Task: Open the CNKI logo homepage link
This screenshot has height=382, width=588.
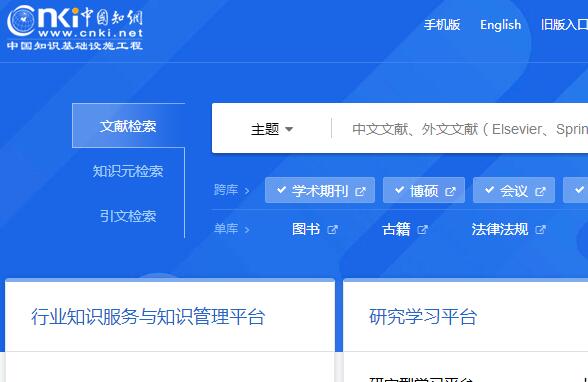Action: (x=75, y=27)
